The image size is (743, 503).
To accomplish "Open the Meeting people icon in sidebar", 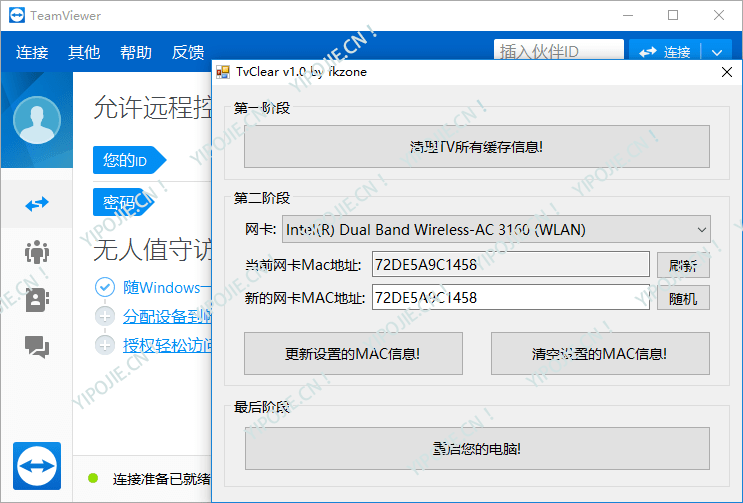I will (x=37, y=252).
